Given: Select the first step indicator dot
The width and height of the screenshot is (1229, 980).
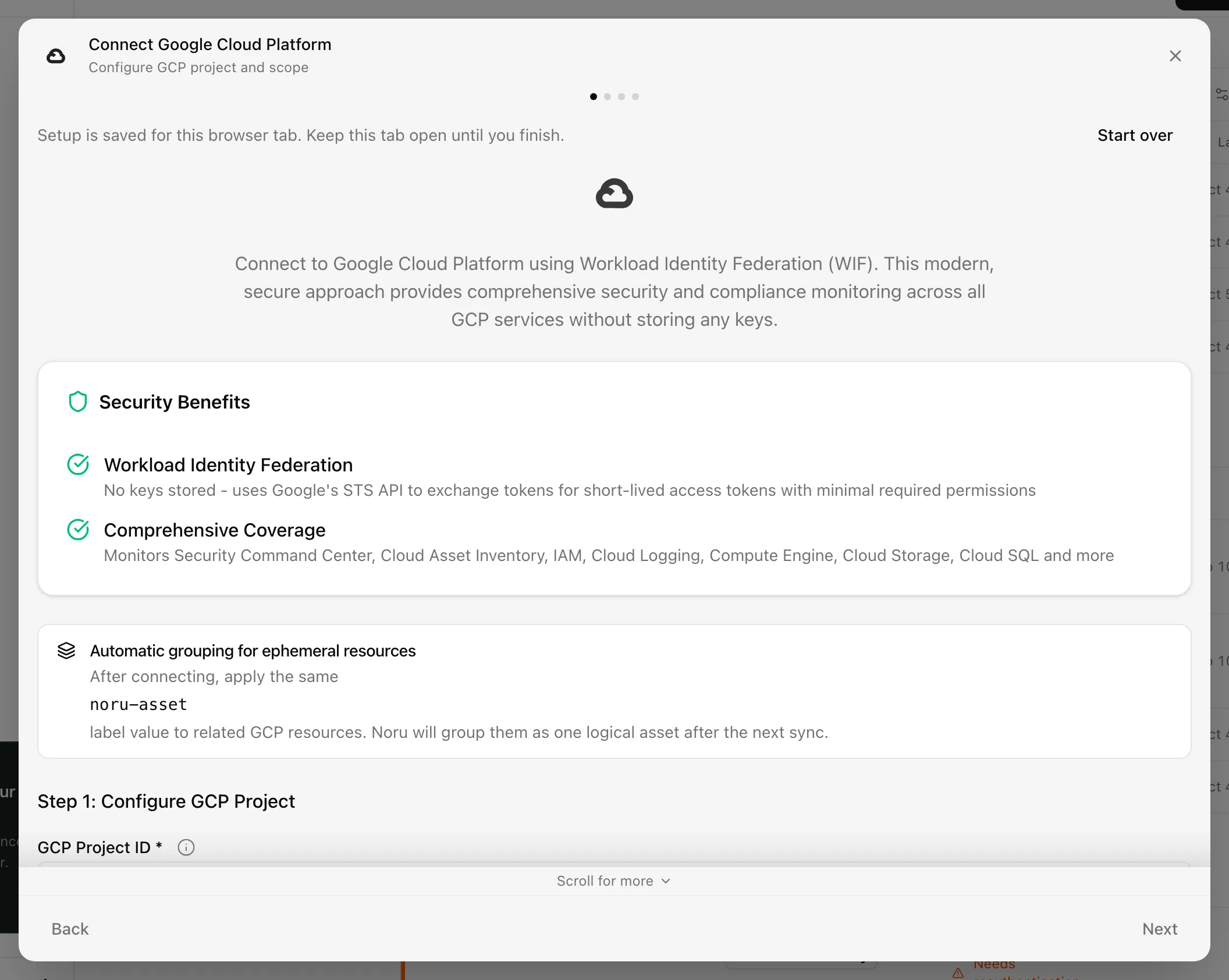Looking at the screenshot, I should [x=593, y=97].
